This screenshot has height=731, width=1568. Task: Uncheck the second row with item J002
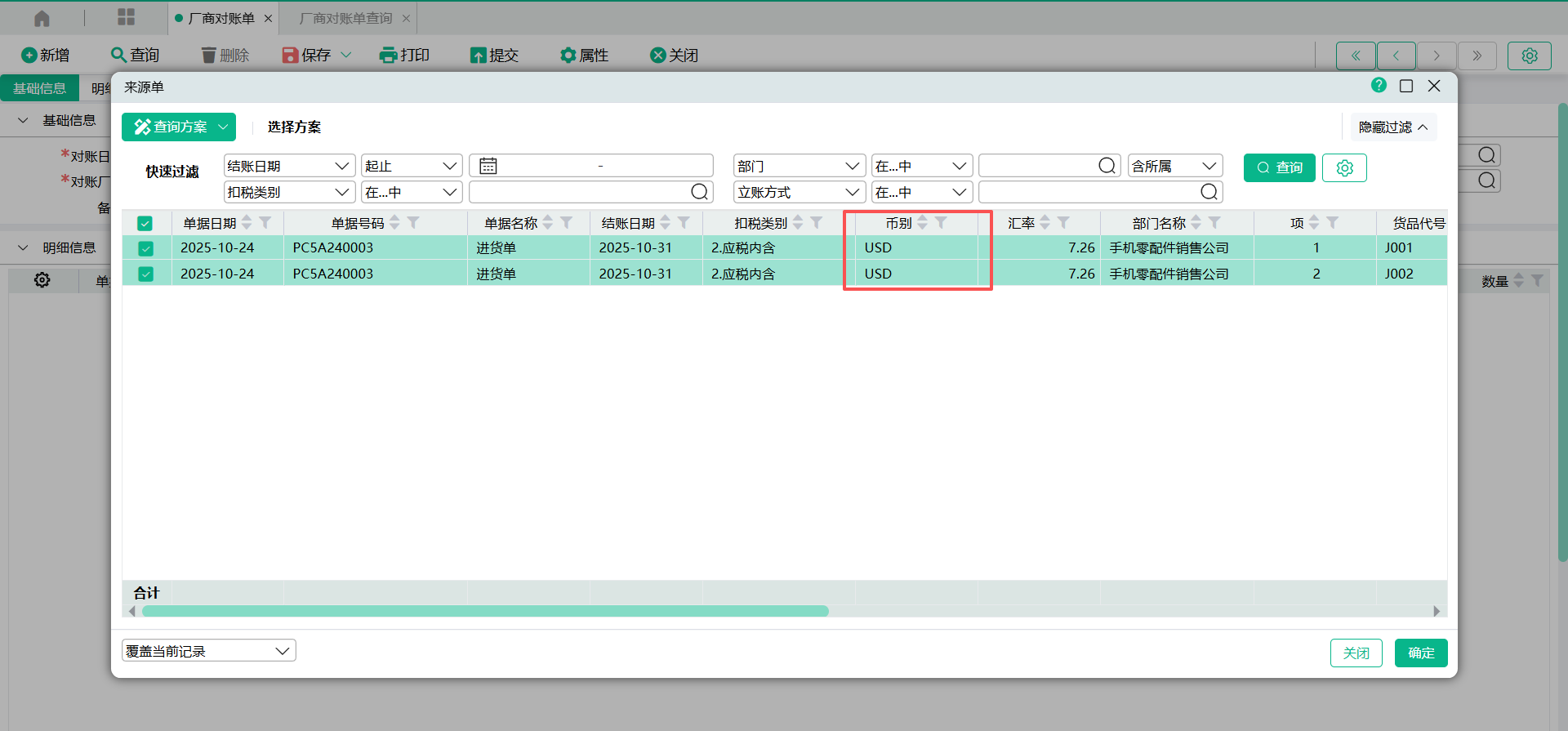[145, 274]
